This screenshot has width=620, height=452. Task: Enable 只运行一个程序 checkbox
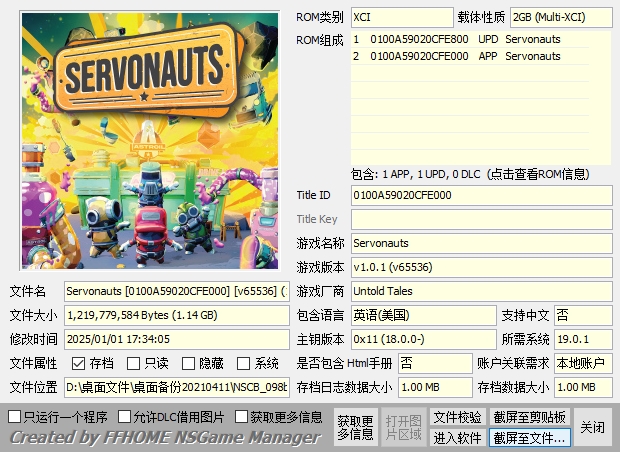pos(15,416)
